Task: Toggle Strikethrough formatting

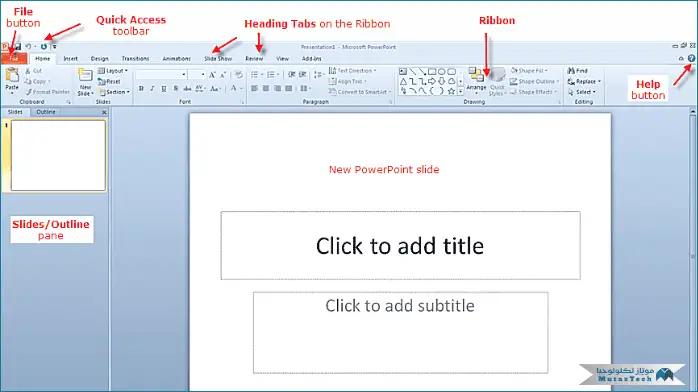Action: tap(187, 89)
